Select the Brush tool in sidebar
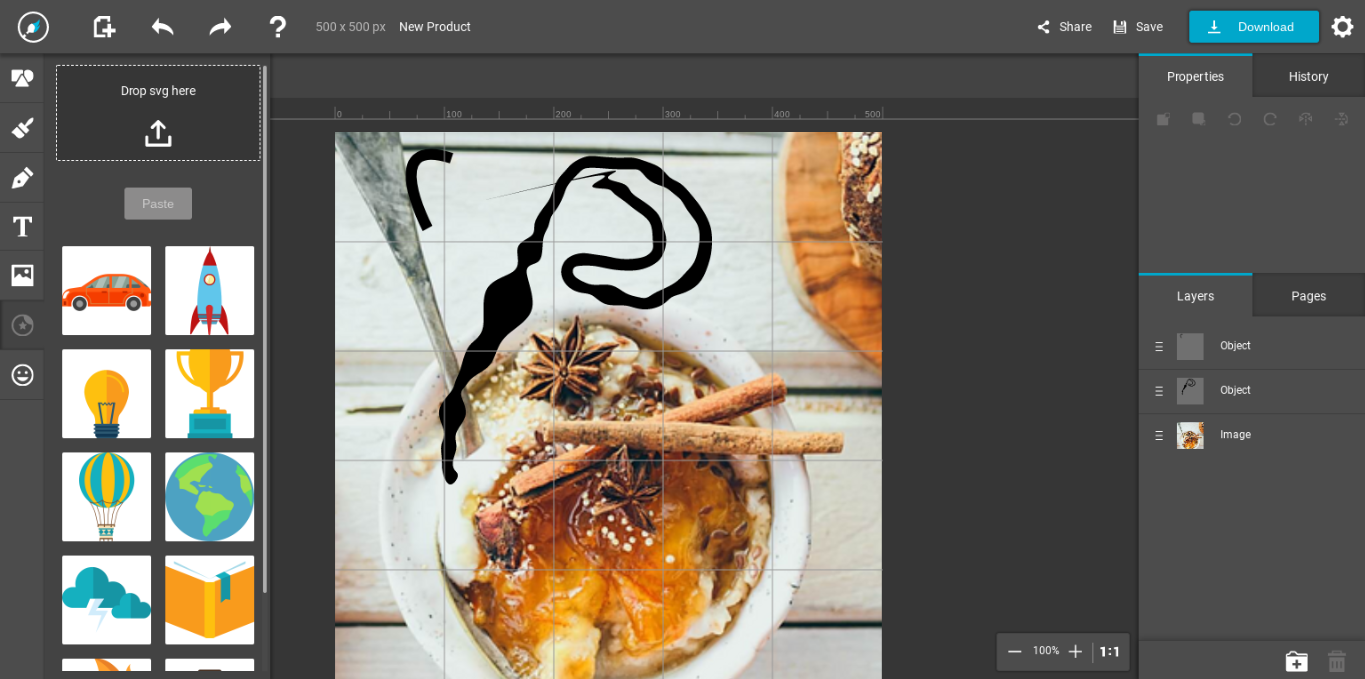Screen dimensions: 1365x679 (22, 128)
